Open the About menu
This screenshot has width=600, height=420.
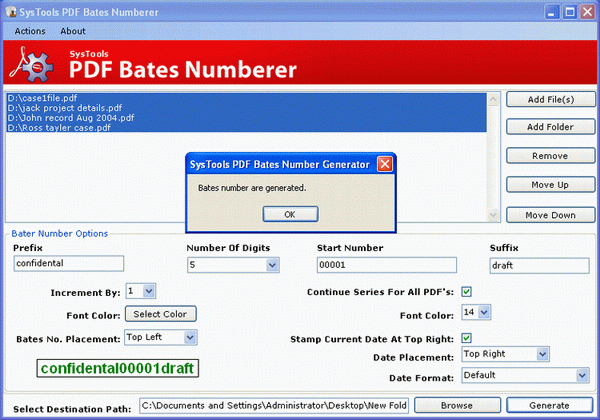point(73,31)
